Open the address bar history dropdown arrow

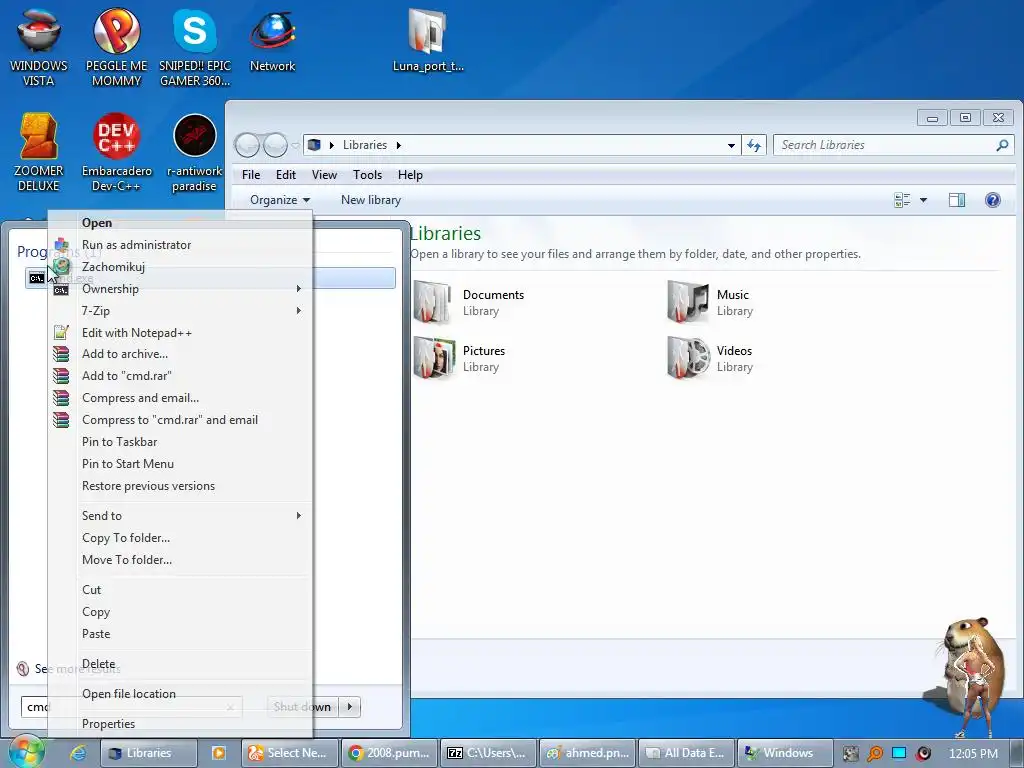click(731, 146)
